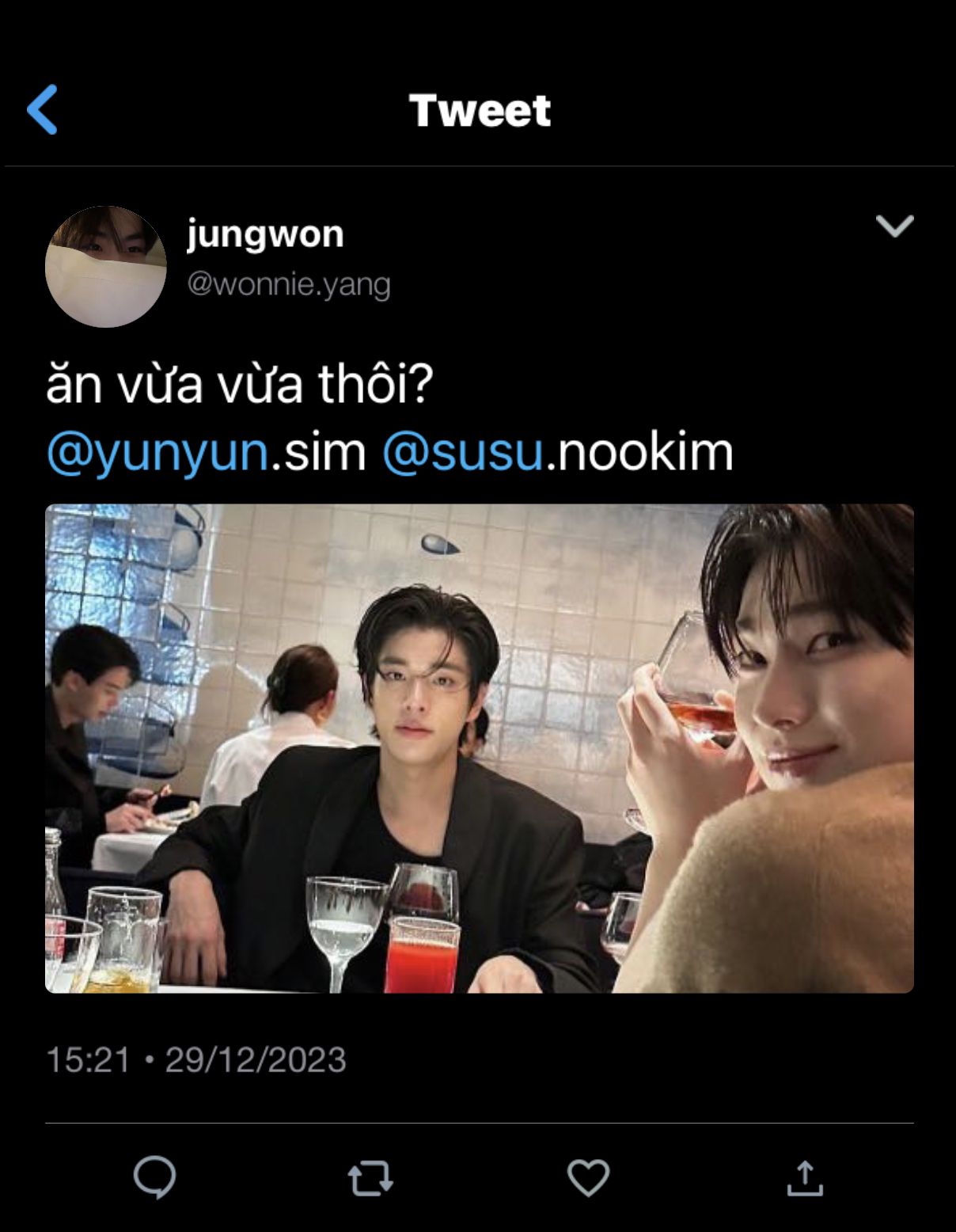Open the share tweet icon
Image resolution: width=956 pixels, height=1232 pixels.
[805, 1177]
